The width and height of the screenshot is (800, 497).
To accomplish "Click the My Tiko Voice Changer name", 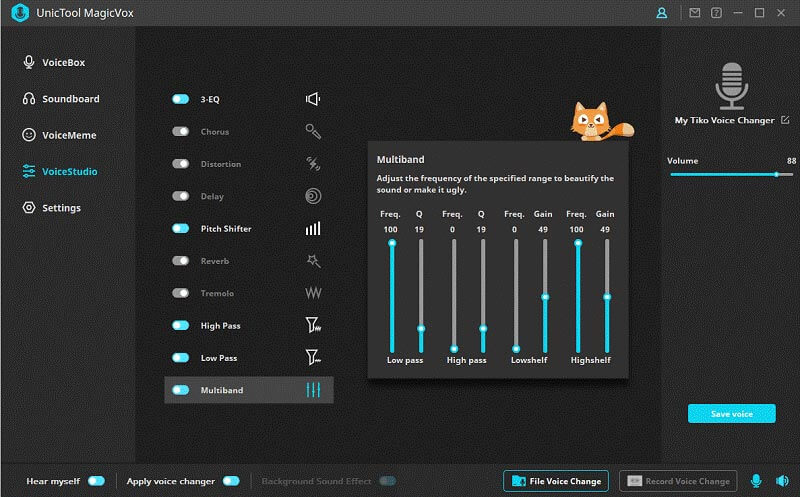I will [x=724, y=120].
